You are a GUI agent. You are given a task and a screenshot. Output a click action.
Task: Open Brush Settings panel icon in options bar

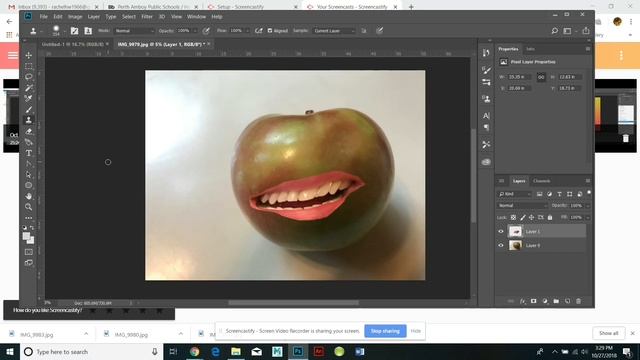point(74,31)
